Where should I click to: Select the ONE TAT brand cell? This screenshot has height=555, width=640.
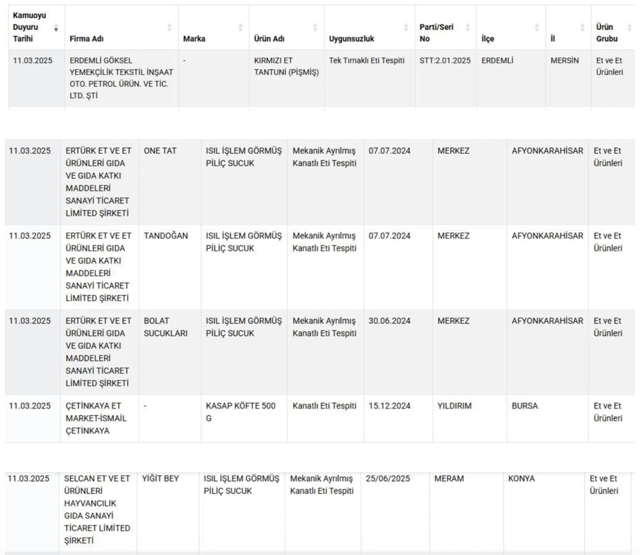(x=161, y=151)
